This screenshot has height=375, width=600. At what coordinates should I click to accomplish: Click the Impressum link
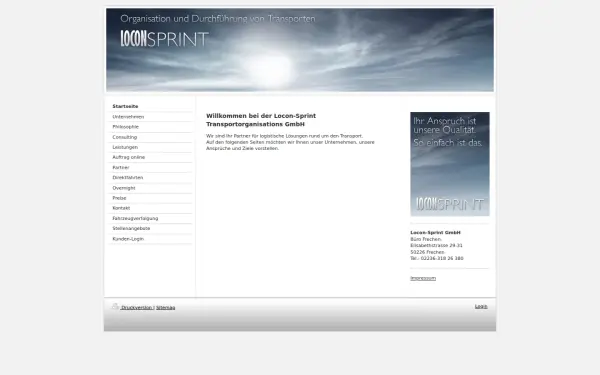tap(423, 278)
